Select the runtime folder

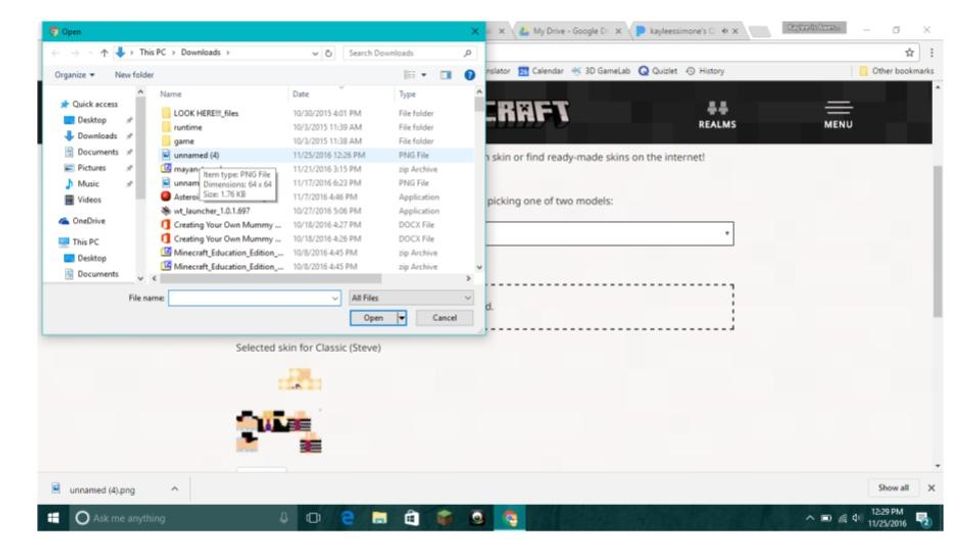click(x=181, y=127)
